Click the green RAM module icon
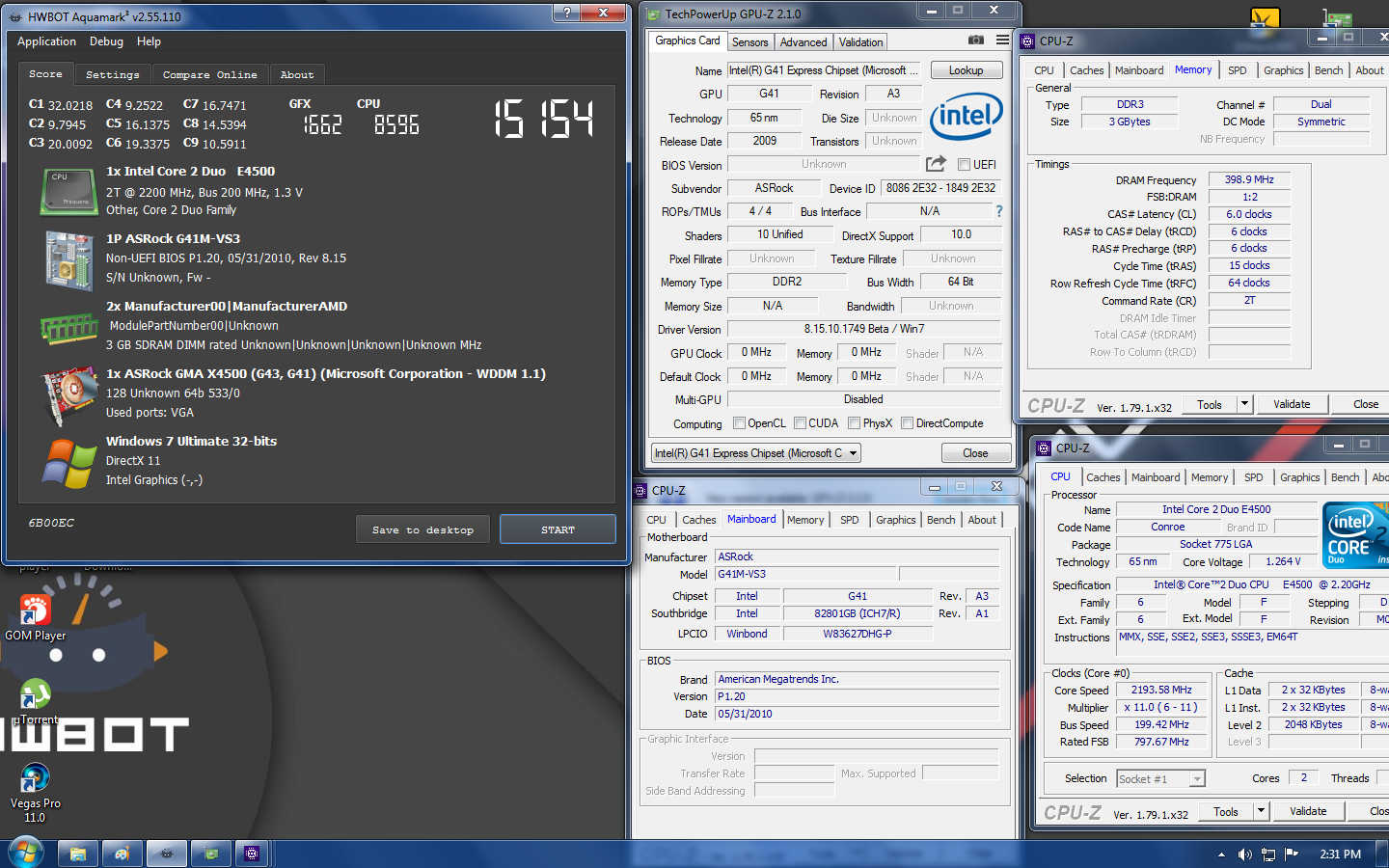The width and height of the screenshot is (1389, 868). tap(69, 329)
